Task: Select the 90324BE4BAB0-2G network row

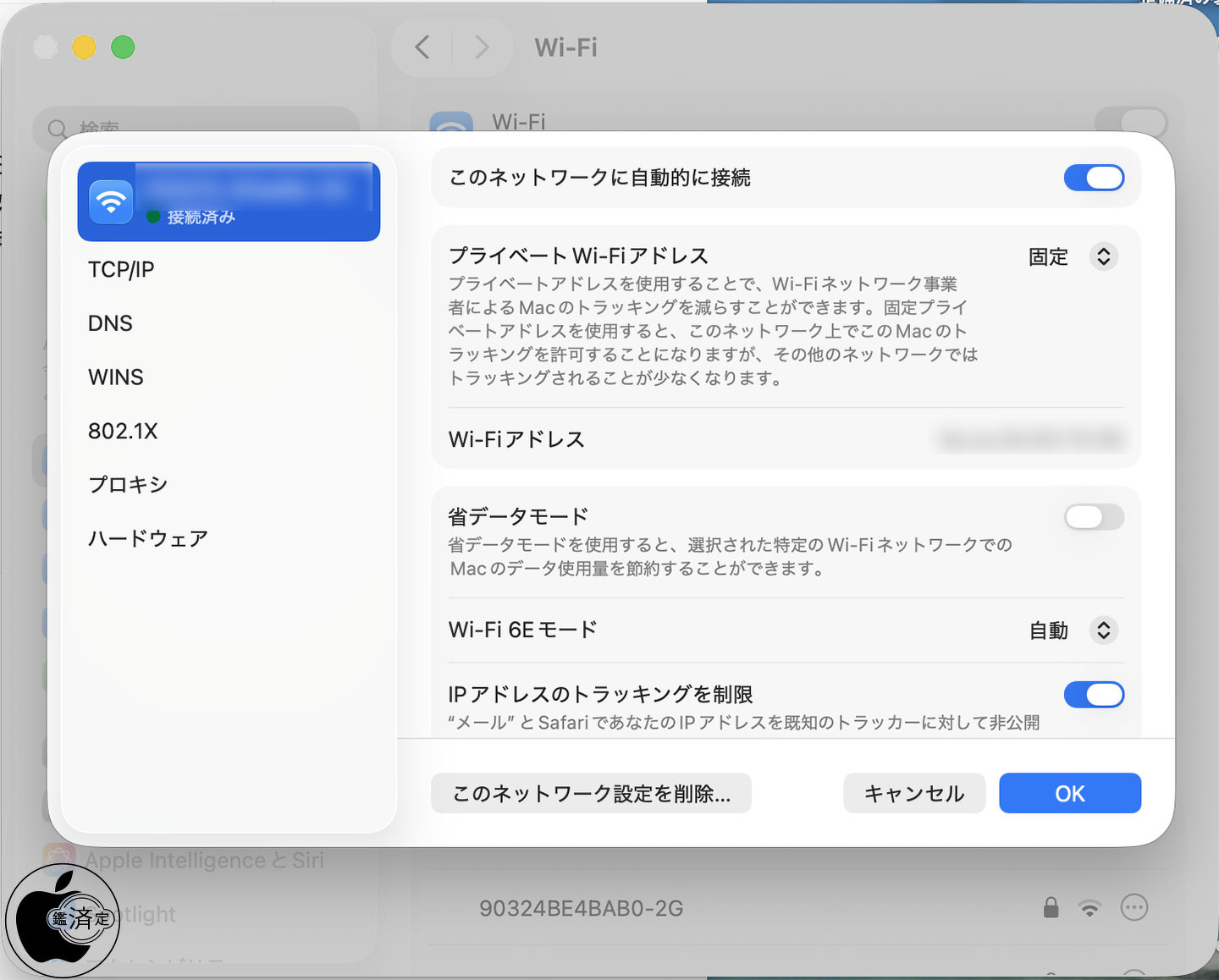Action: pos(582,908)
